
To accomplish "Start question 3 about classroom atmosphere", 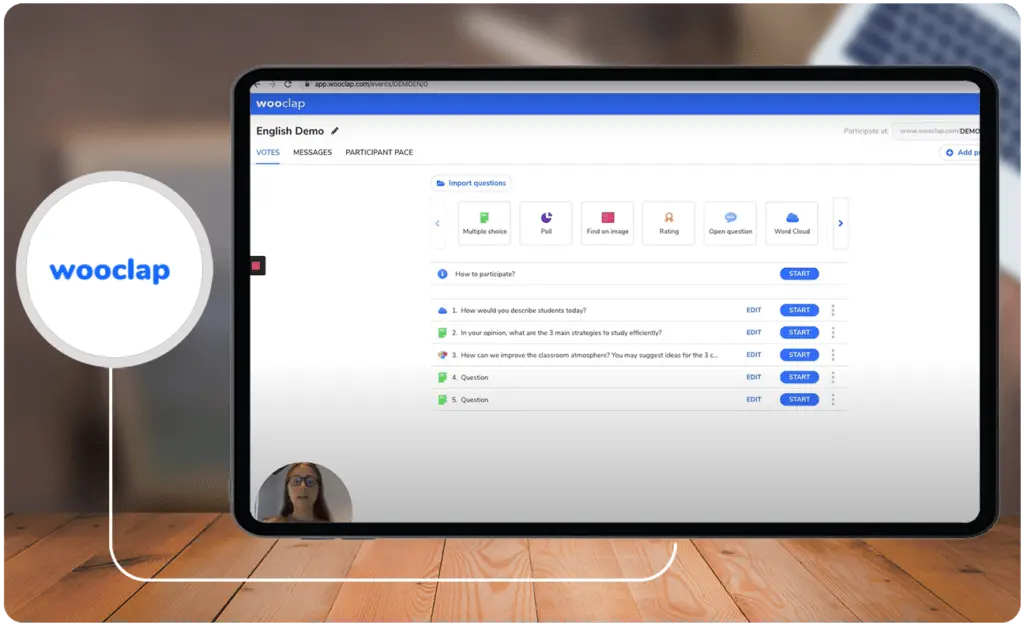I will (x=799, y=354).
